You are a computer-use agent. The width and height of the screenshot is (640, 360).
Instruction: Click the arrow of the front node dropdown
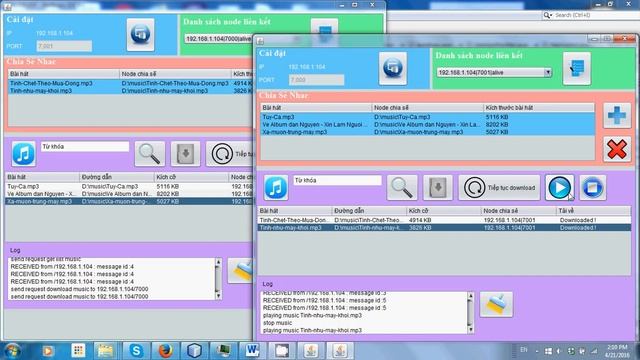548,73
